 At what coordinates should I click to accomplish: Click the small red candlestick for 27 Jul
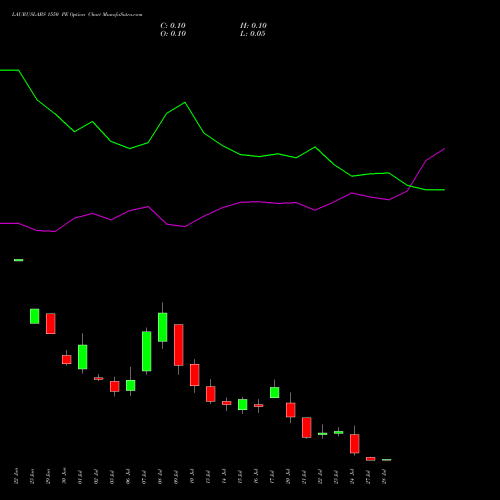371,459
